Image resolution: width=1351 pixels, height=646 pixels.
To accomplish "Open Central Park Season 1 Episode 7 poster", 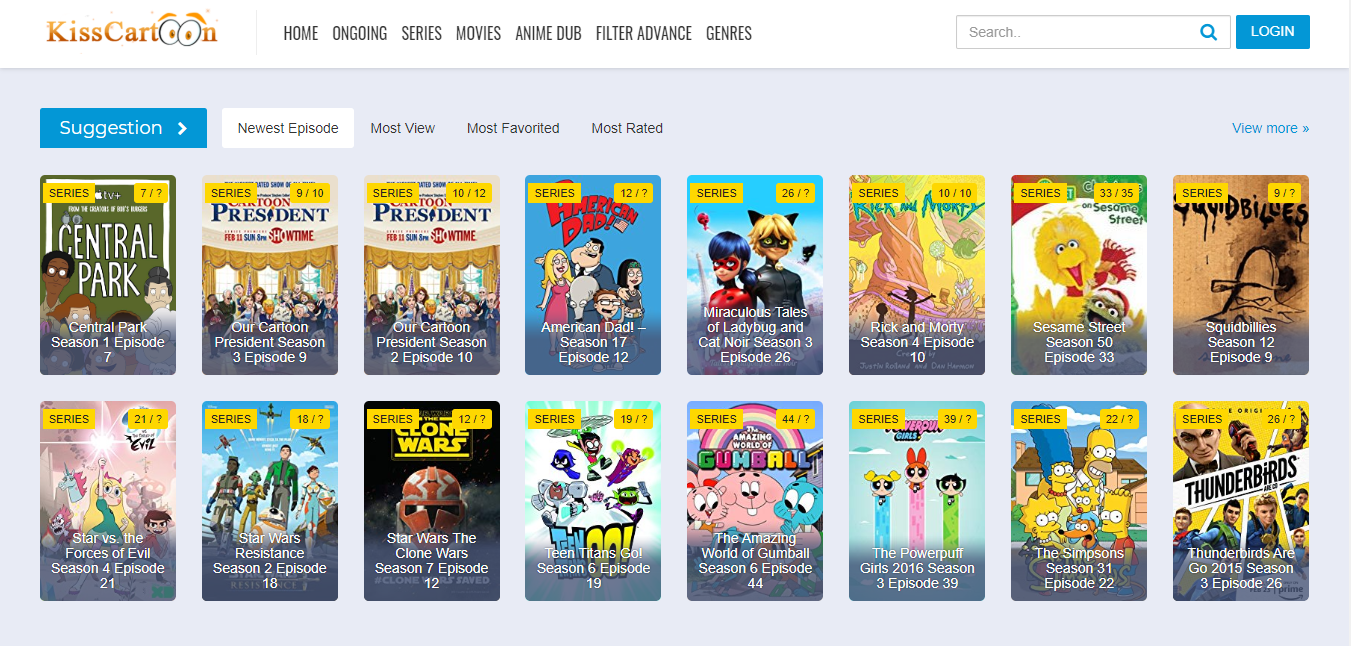I will click(x=108, y=275).
